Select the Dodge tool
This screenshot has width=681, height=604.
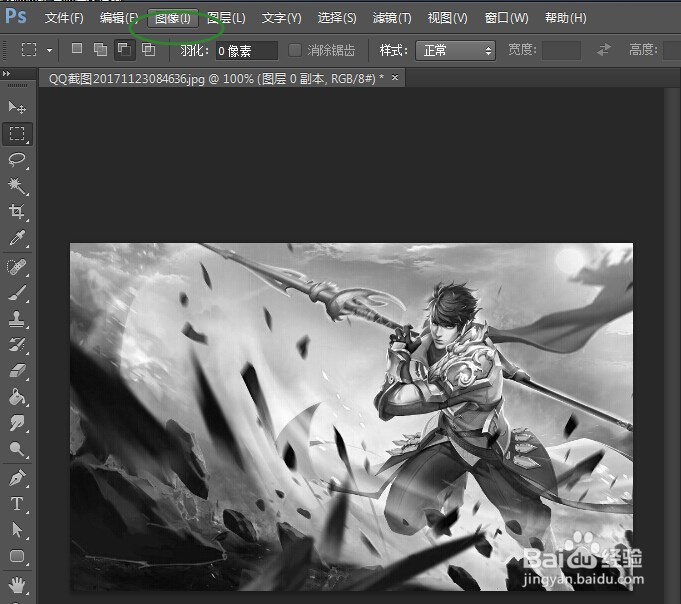click(x=17, y=449)
